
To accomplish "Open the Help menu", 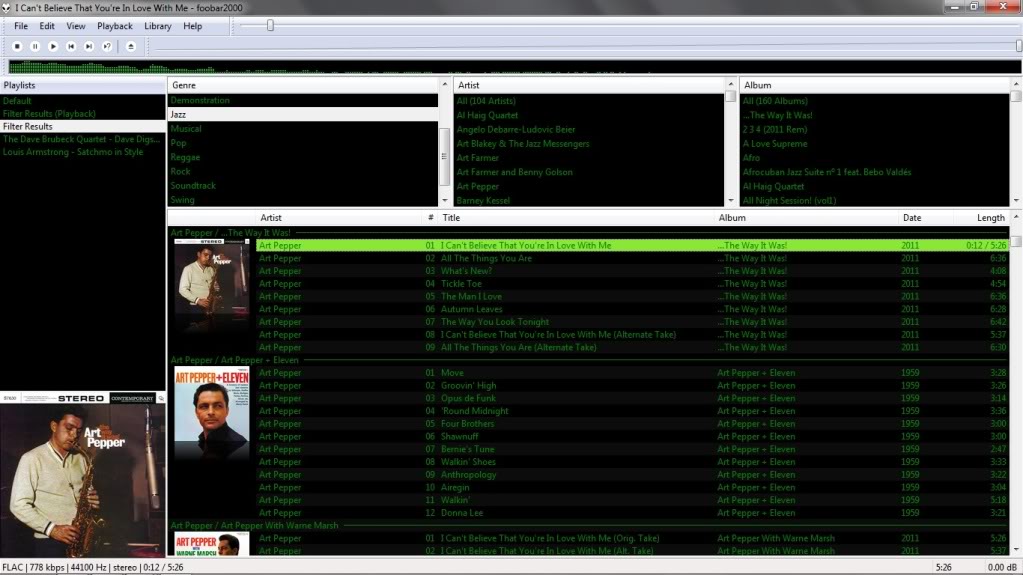I will point(192,26).
